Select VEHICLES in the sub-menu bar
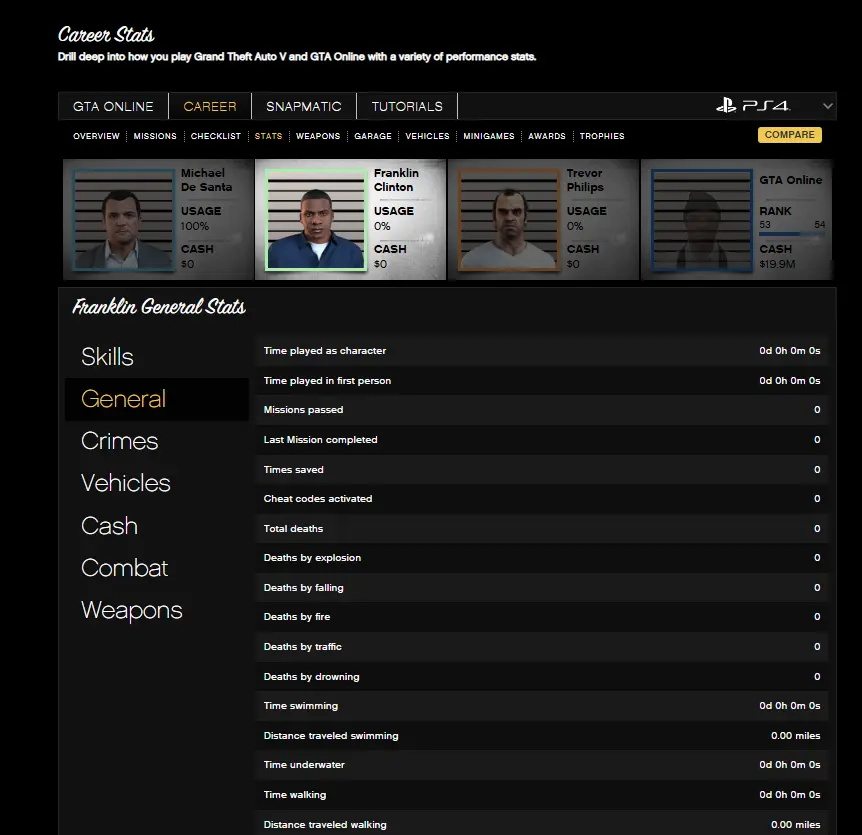The height and width of the screenshot is (835, 862). point(427,136)
